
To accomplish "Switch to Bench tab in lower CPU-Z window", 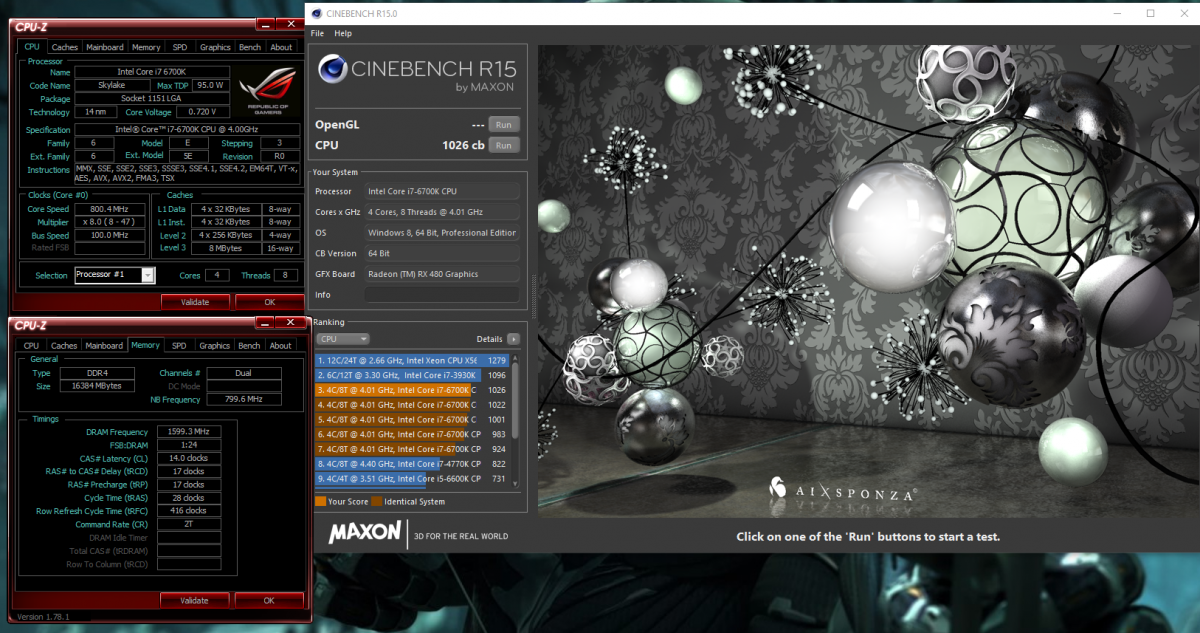I will pyautogui.click(x=250, y=346).
